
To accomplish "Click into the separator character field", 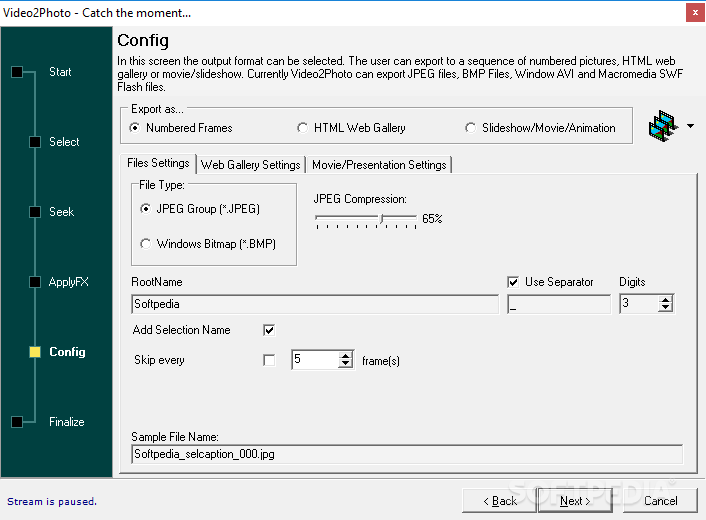I will pyautogui.click(x=559, y=304).
